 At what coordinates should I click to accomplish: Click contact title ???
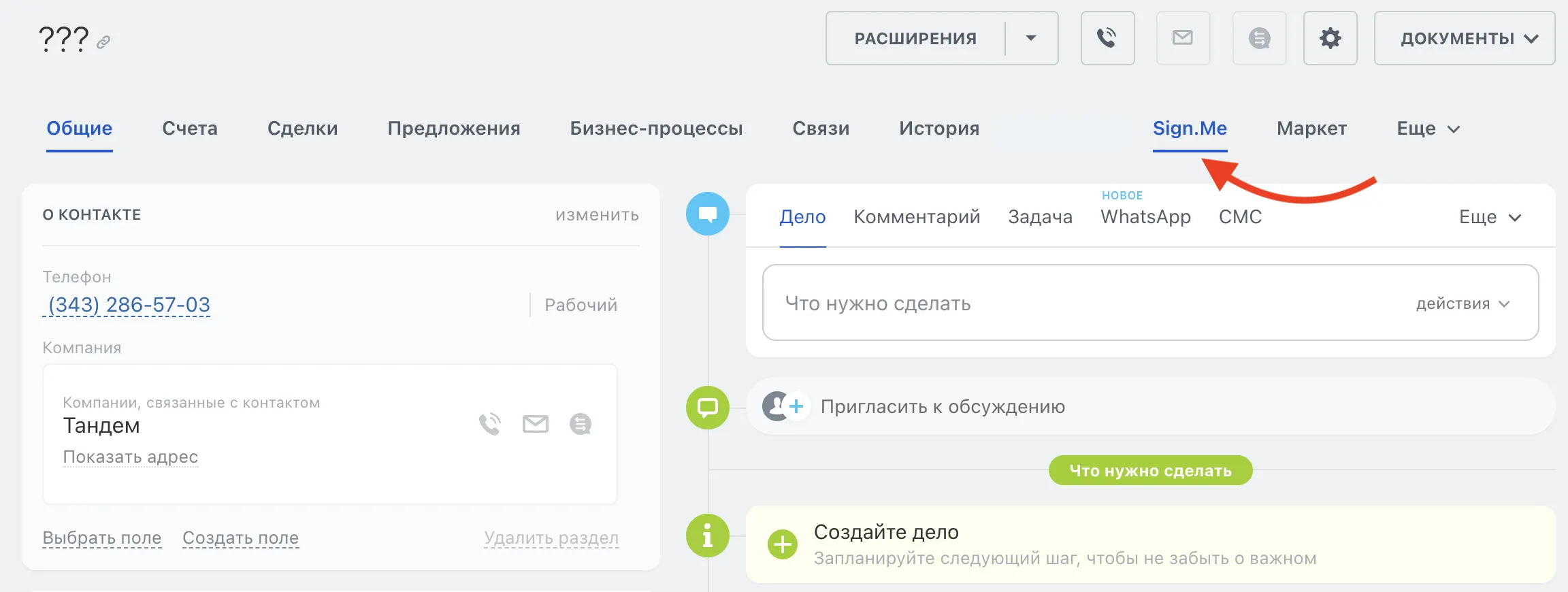click(x=63, y=39)
